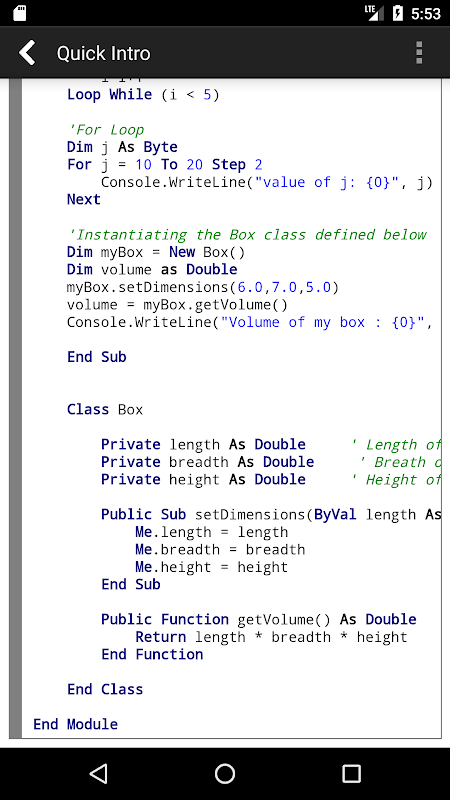450x800 pixels.
Task: Click the 'End Module' line
Action: point(76,724)
